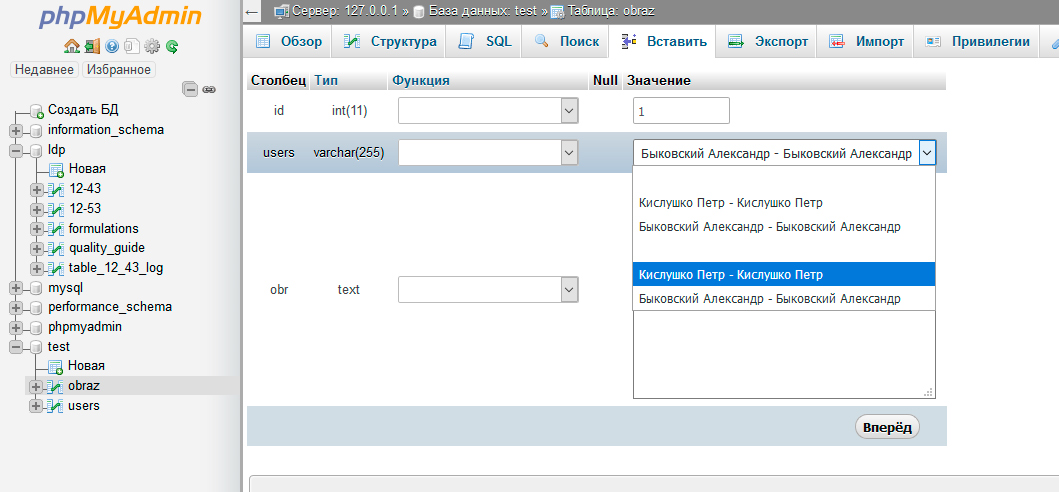
Task: Click the back arrow left of breadcrumb
Action: (252, 11)
